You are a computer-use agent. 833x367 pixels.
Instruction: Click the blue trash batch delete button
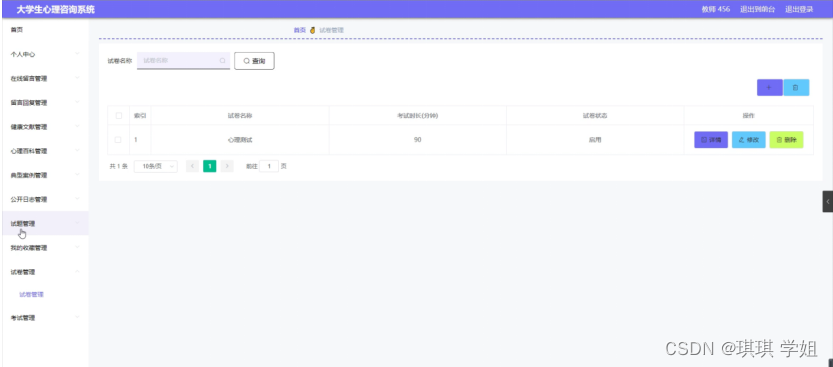[x=796, y=88]
